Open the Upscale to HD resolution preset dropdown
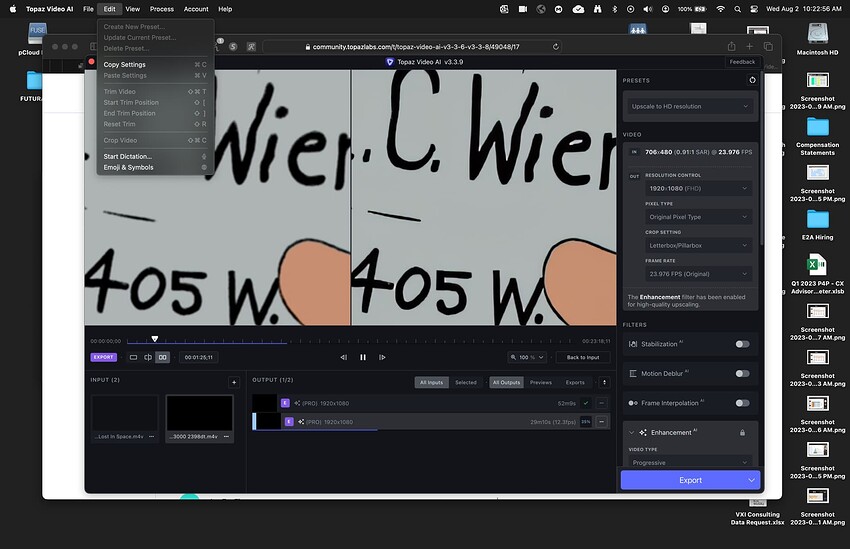The width and height of the screenshot is (850, 549). pos(690,106)
